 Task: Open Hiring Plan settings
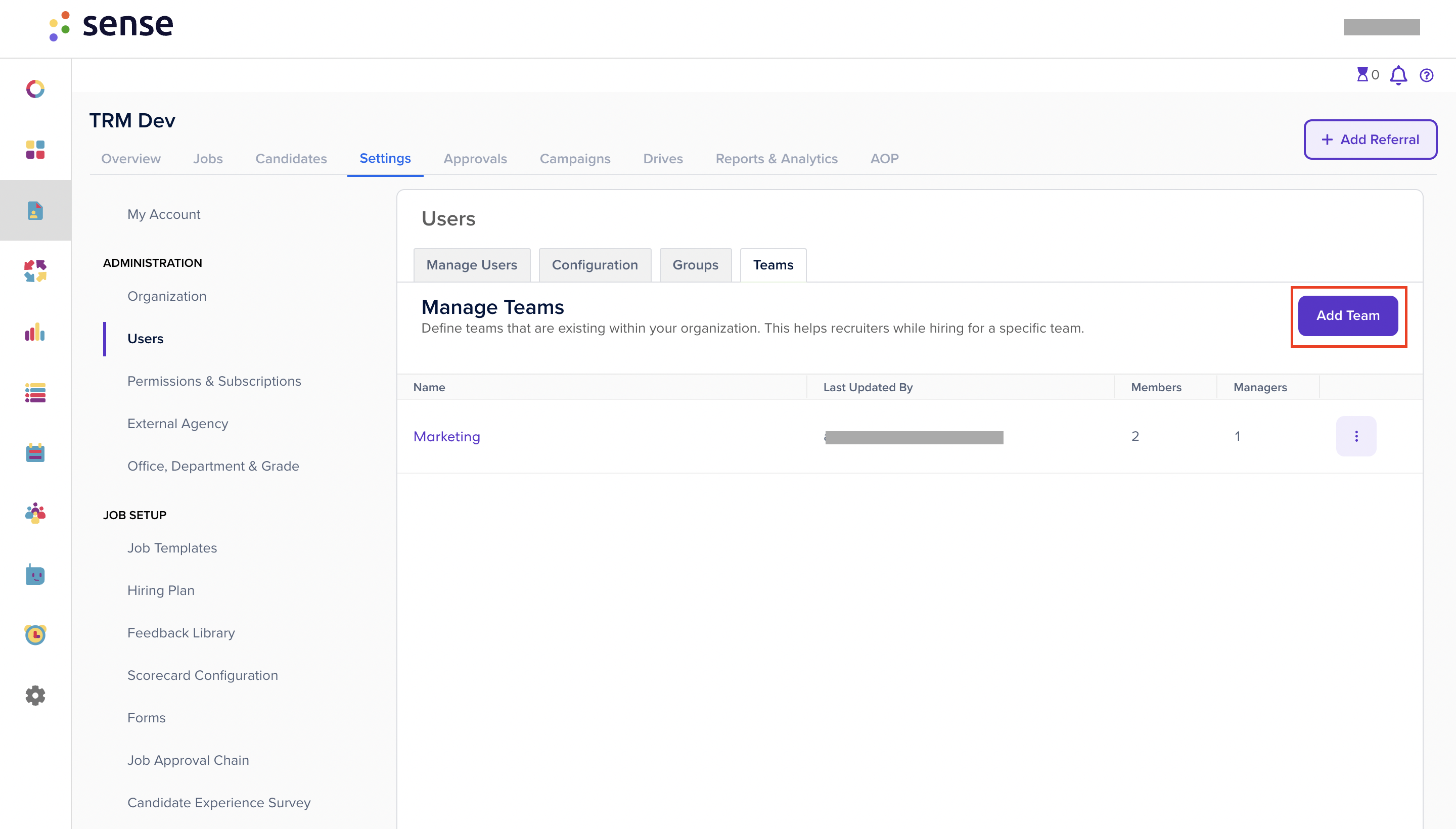tap(161, 590)
